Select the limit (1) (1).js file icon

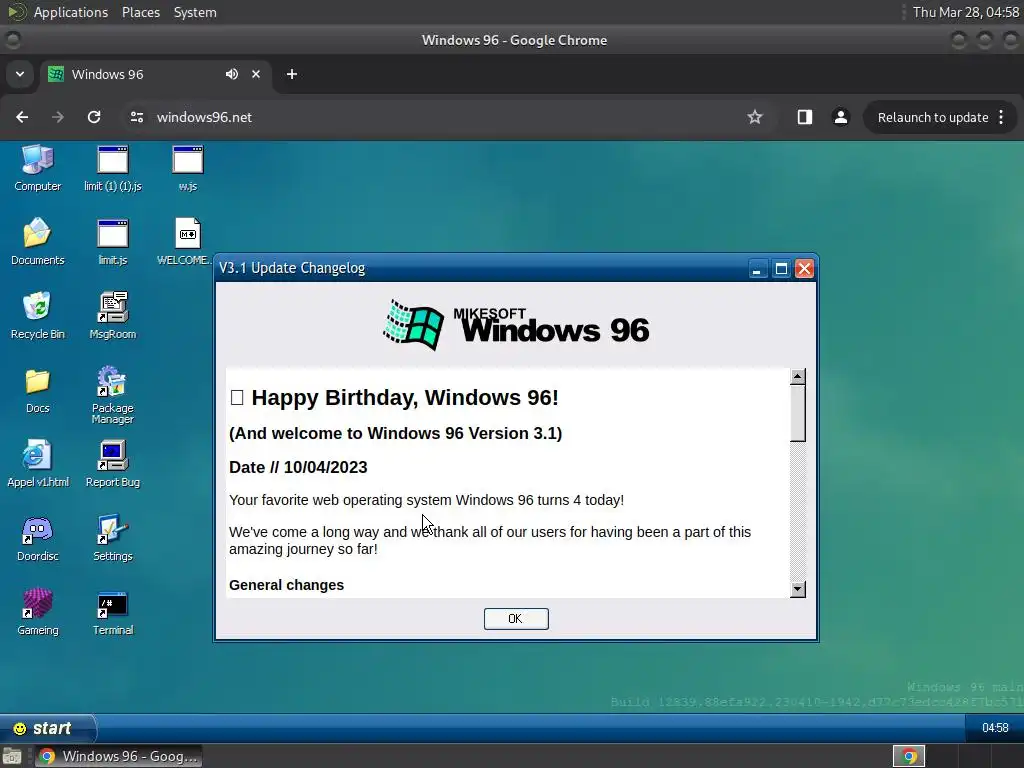coord(112,168)
